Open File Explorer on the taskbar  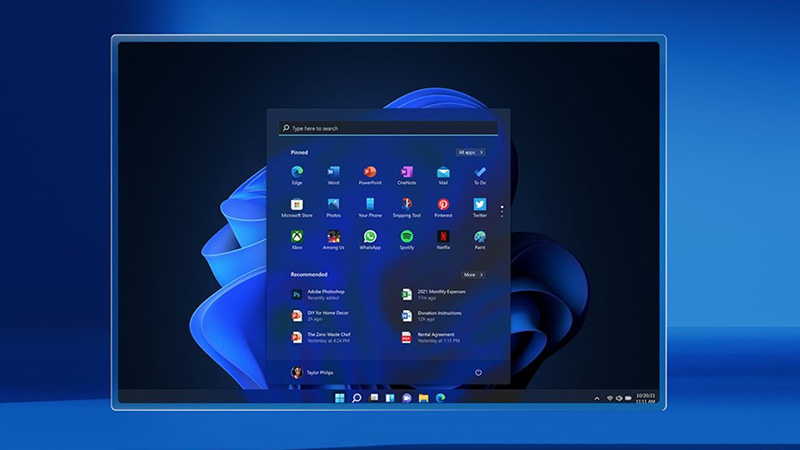coord(423,398)
